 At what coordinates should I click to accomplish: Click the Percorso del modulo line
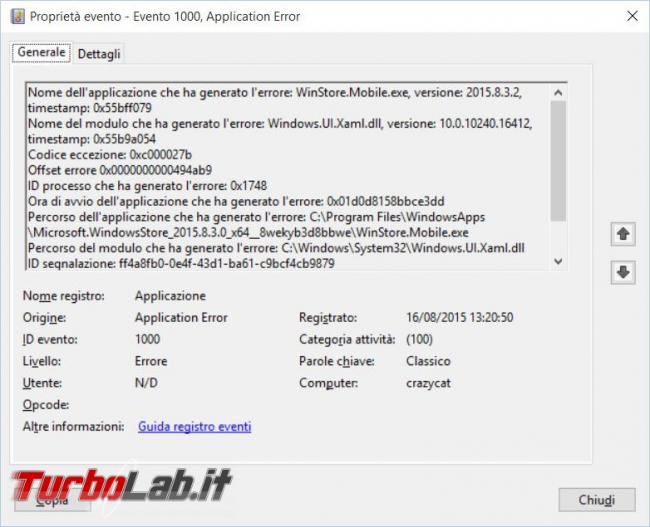276,248
